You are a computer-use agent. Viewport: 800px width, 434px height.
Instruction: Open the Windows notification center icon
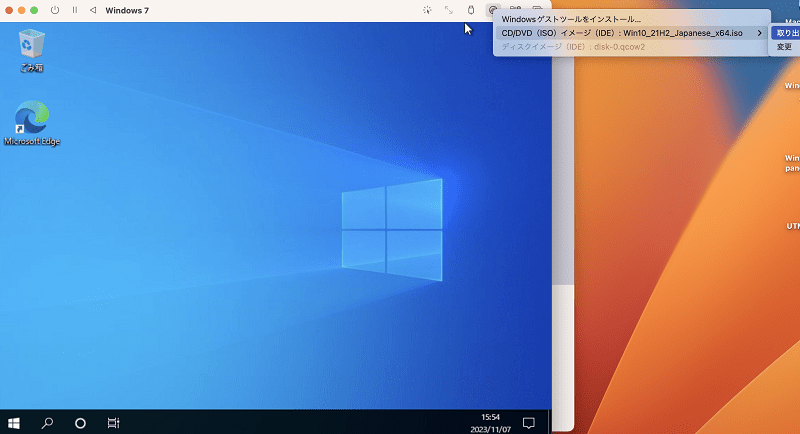tap(529, 423)
